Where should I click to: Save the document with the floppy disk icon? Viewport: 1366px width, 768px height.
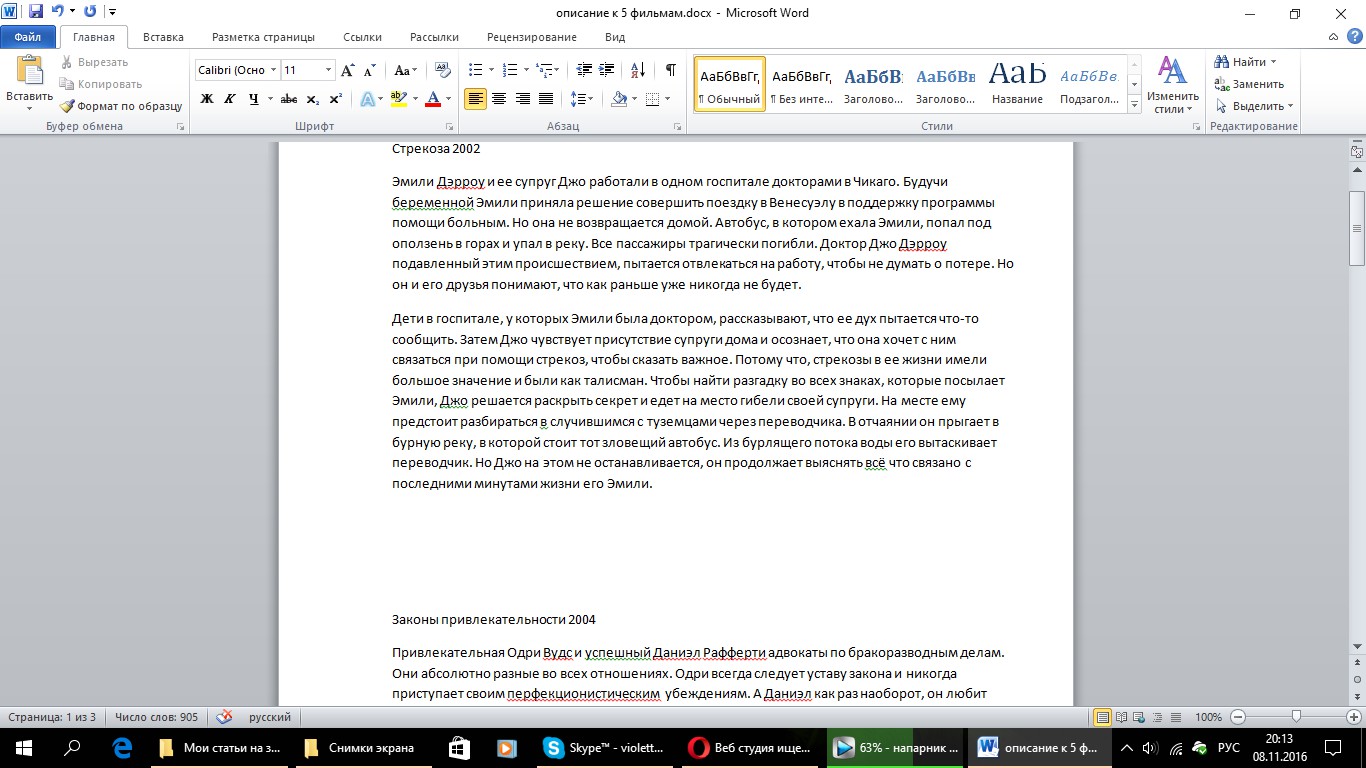(x=36, y=13)
